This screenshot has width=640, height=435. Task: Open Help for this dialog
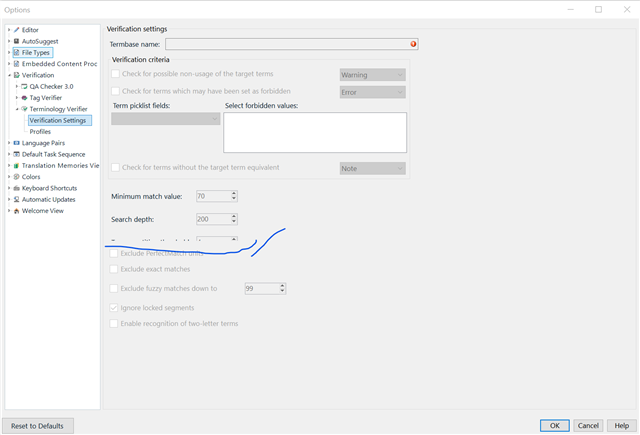coord(622,426)
